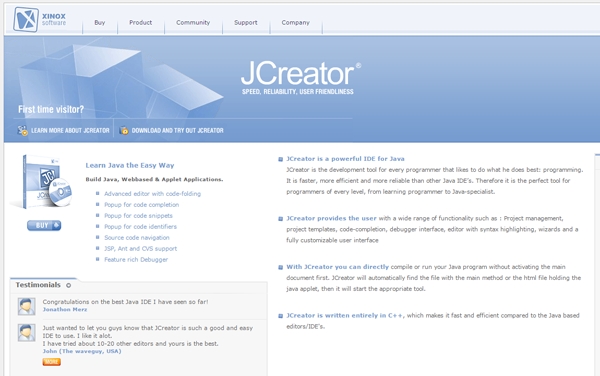Click John (The waveguy, USA) name
The height and width of the screenshot is (376, 600).
(82, 351)
